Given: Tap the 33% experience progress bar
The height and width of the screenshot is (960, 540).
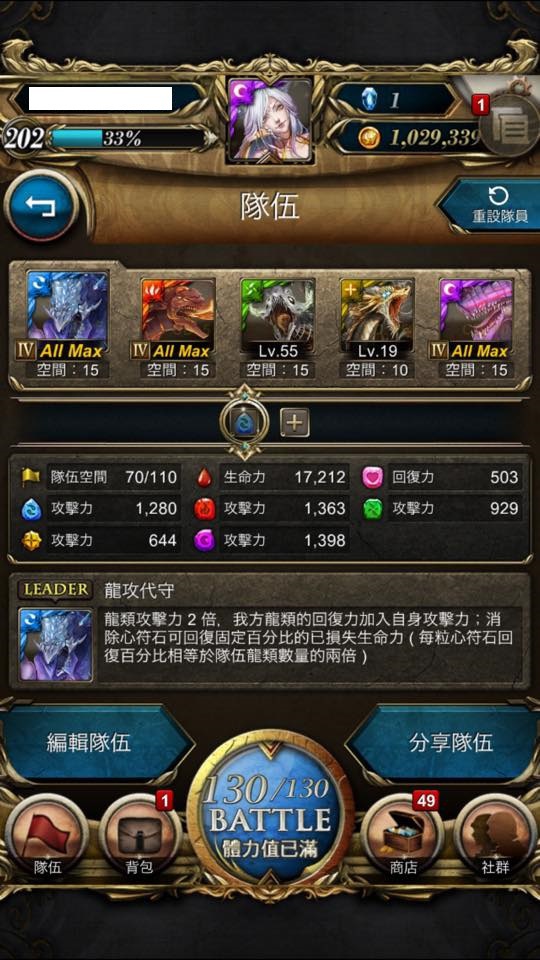Looking at the screenshot, I should [x=126, y=138].
